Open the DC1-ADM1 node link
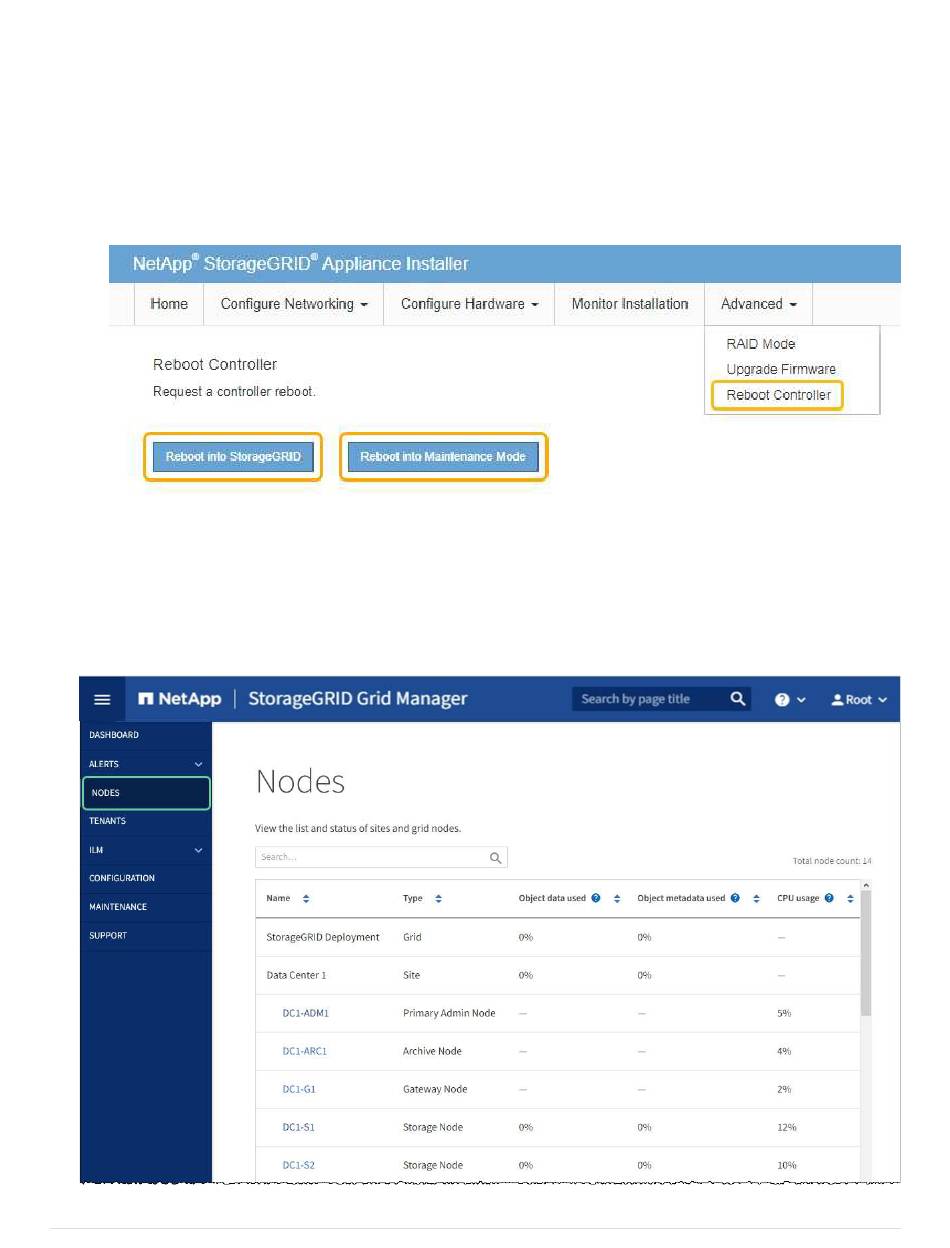Viewport: 950px width, 1248px height. [x=306, y=1013]
